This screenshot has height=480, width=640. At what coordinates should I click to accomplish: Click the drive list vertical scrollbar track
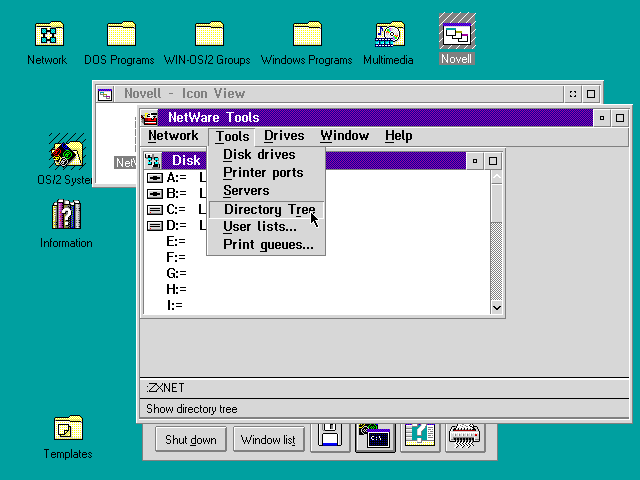click(x=496, y=261)
